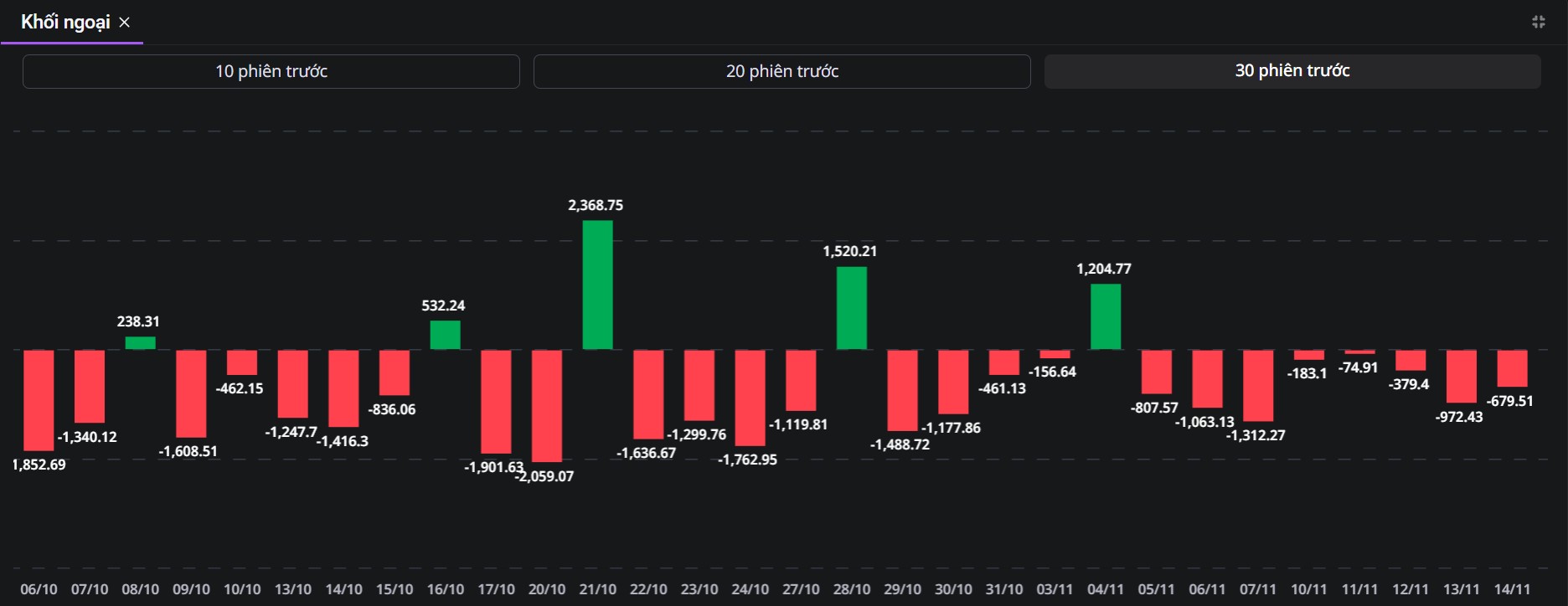
Task: Click the small green bar for 08/10
Action: pos(140,343)
